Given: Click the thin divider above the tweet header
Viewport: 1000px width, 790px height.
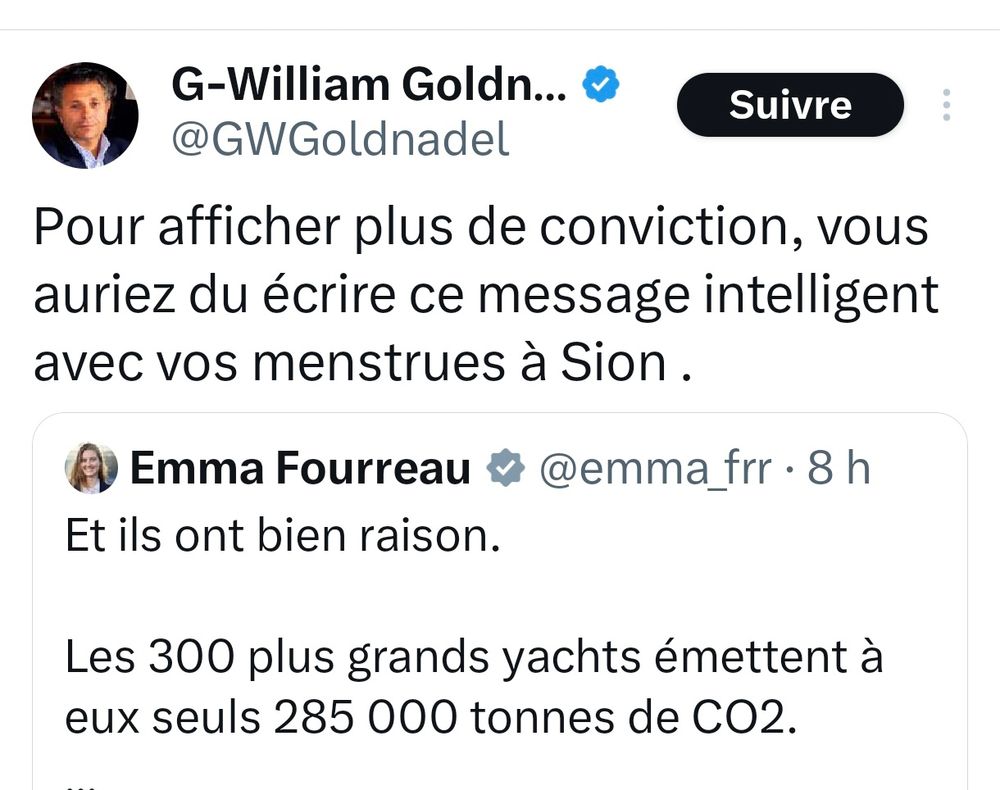Looking at the screenshot, I should (500, 29).
